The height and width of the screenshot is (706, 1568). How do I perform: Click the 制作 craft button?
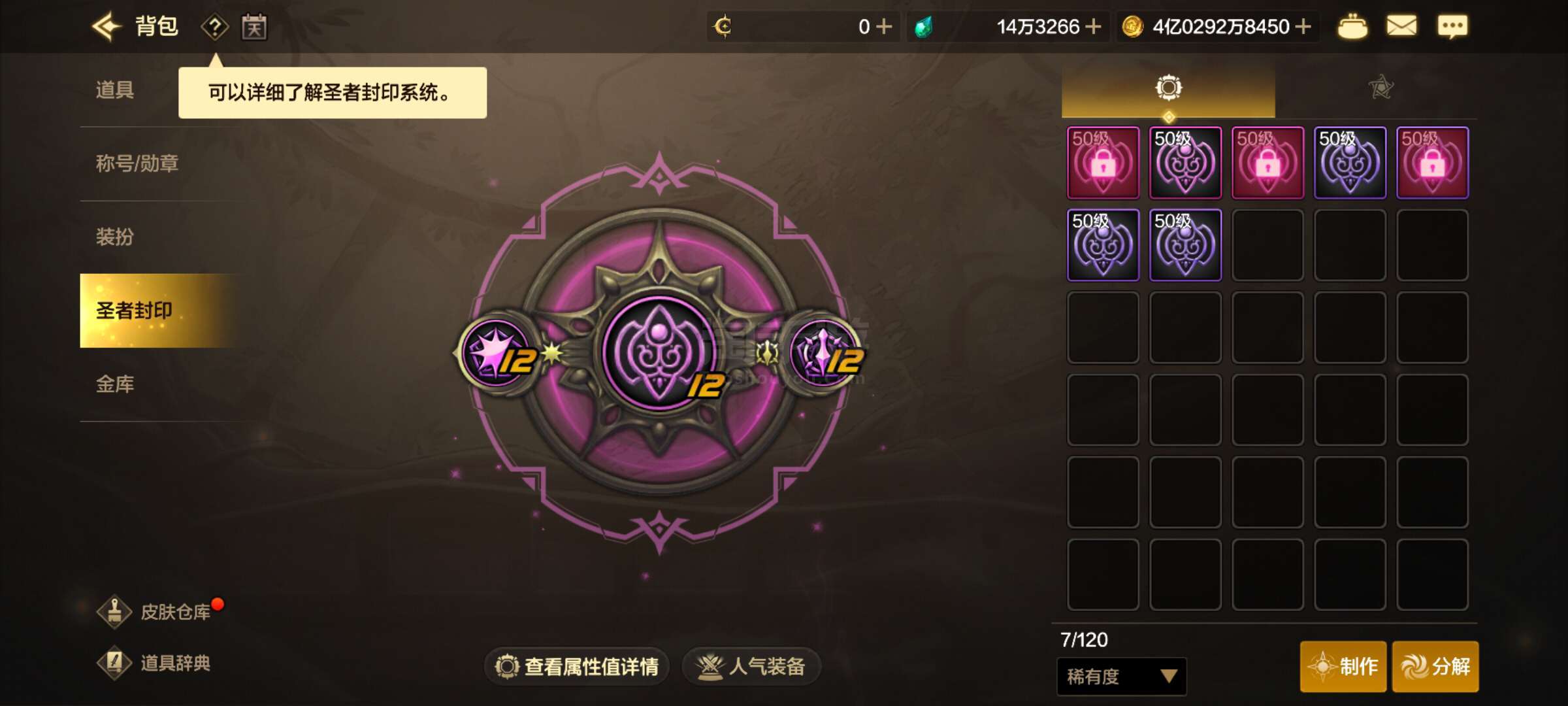click(x=1343, y=667)
